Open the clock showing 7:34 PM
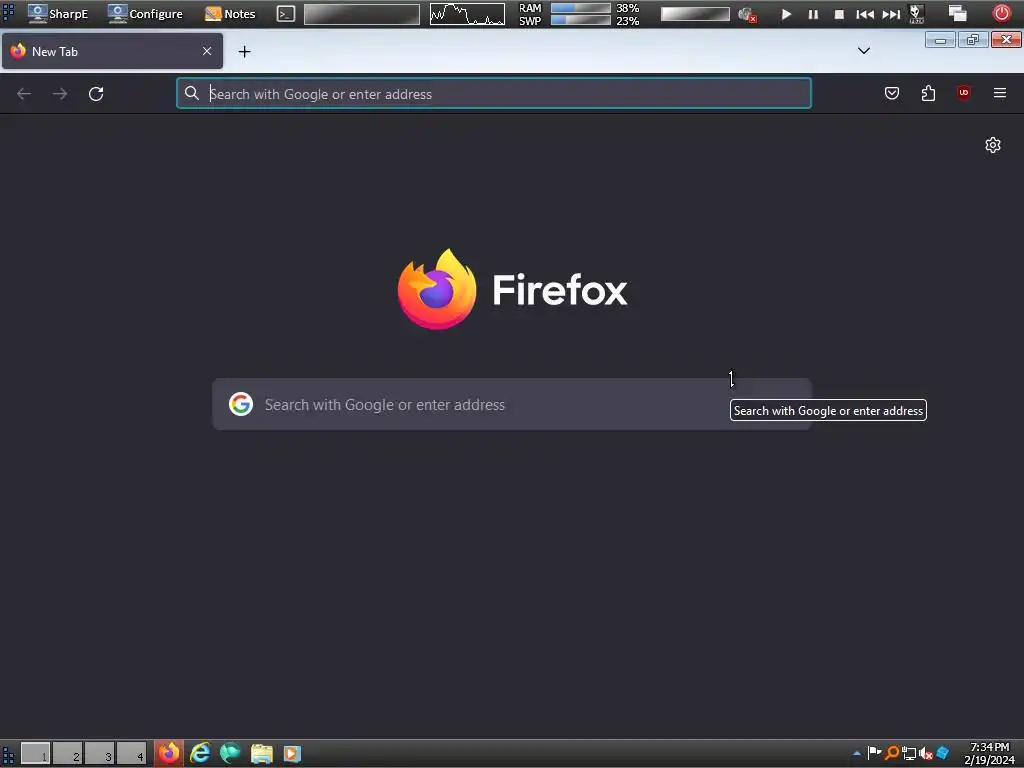The width and height of the screenshot is (1024, 768). tap(989, 754)
